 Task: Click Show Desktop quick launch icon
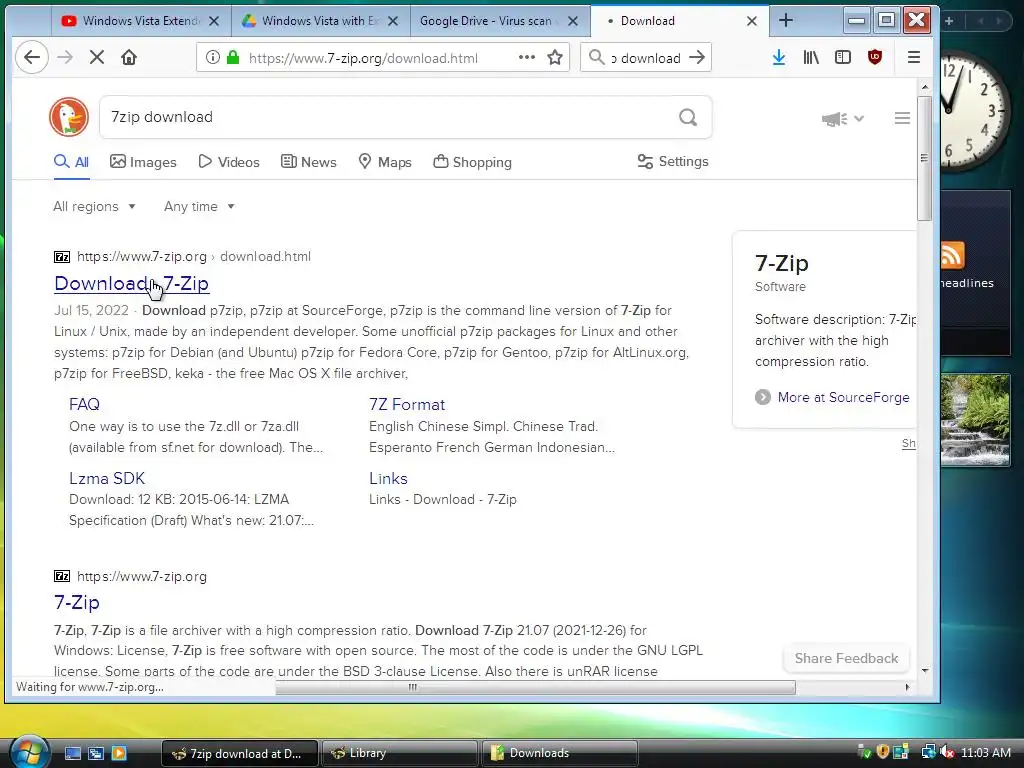72,753
